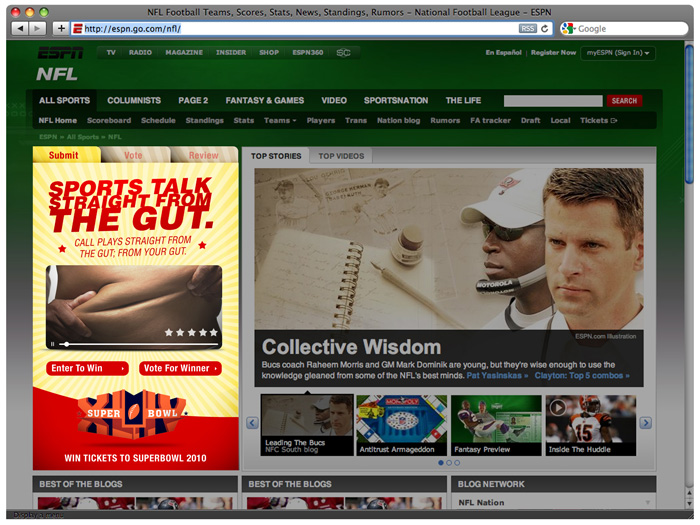The image size is (700, 525).
Task: Add bookmark with the plus button
Action: pyautogui.click(x=61, y=29)
